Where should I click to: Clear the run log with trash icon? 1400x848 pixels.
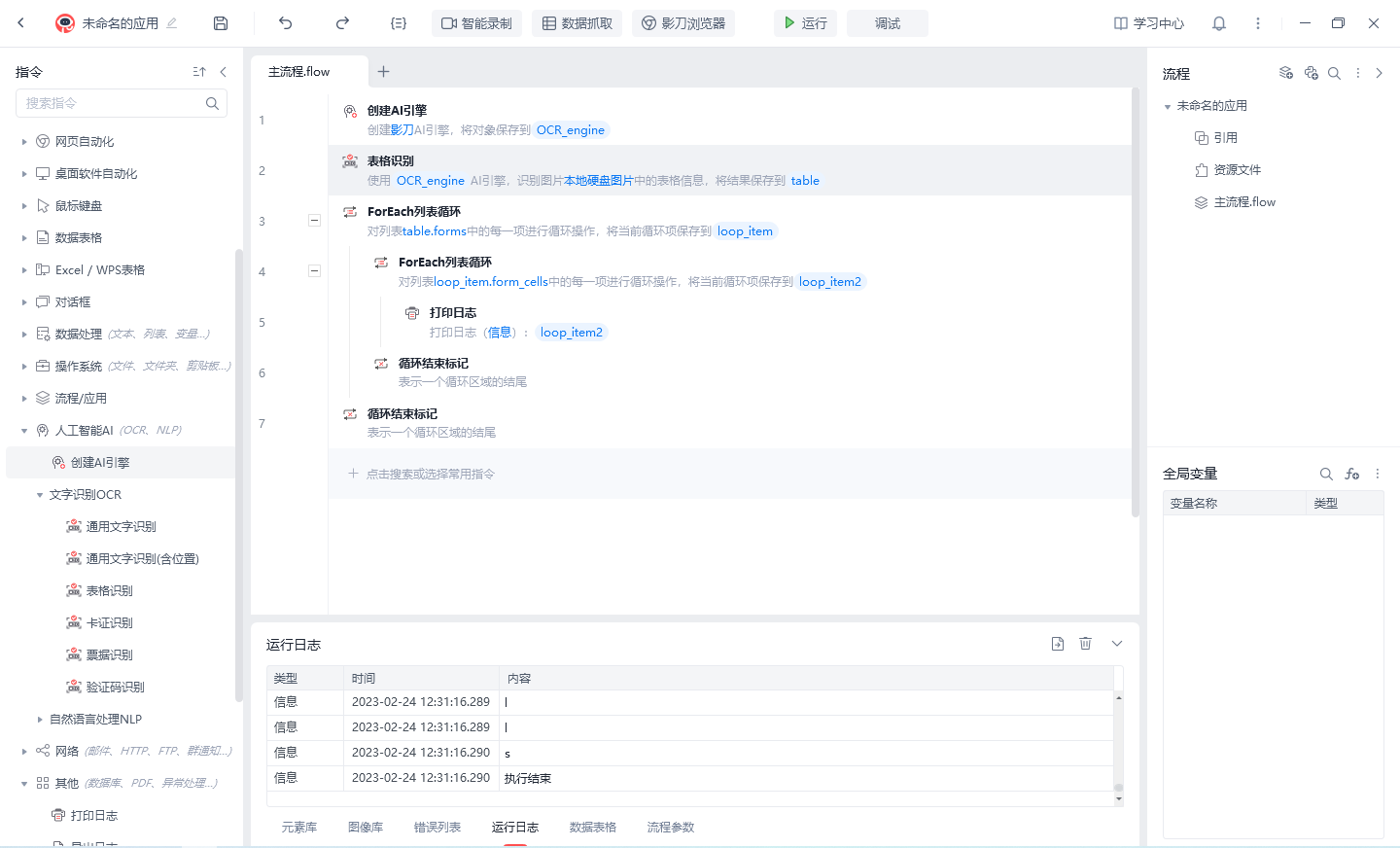point(1085,644)
